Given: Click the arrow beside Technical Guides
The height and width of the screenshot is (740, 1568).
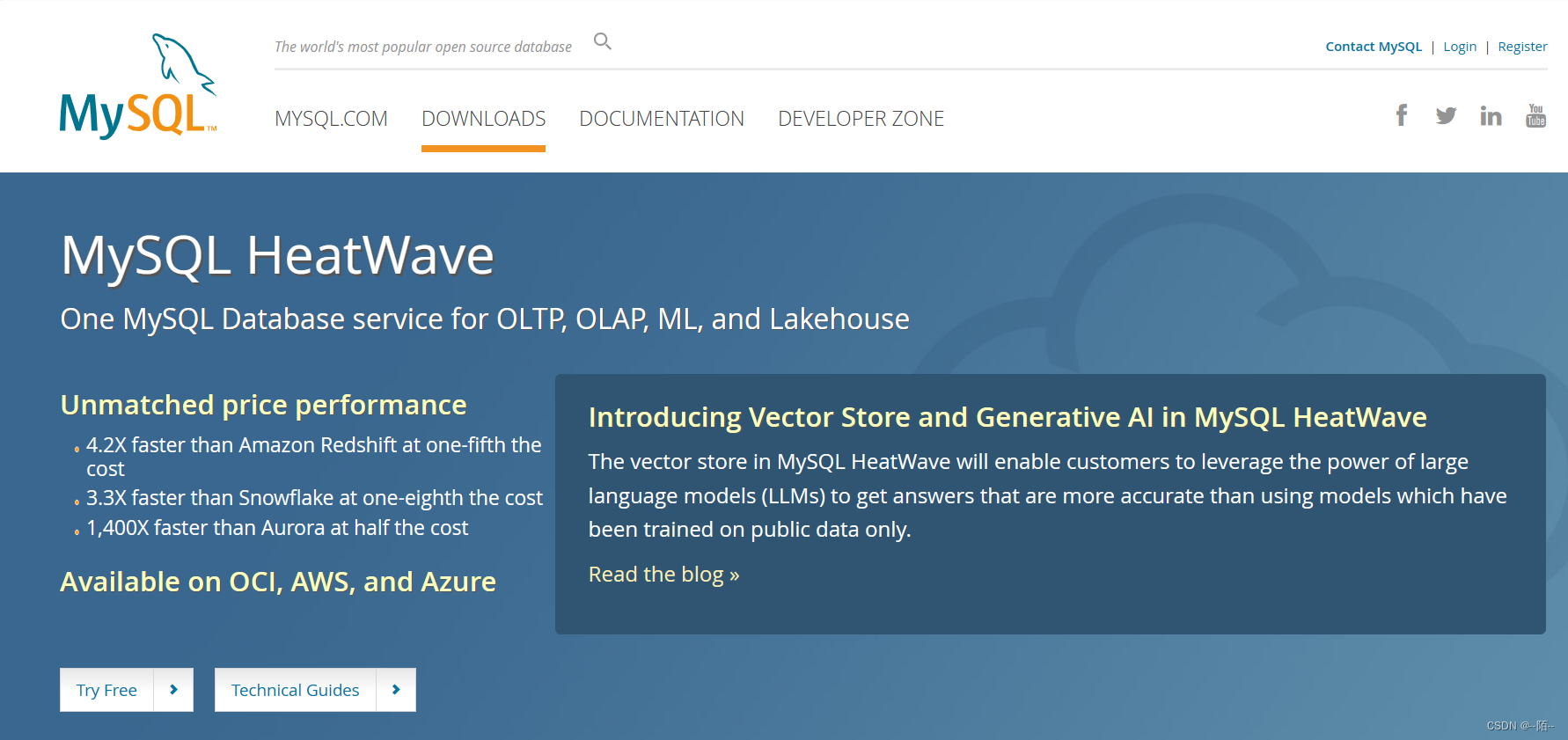Looking at the screenshot, I should [x=396, y=690].
